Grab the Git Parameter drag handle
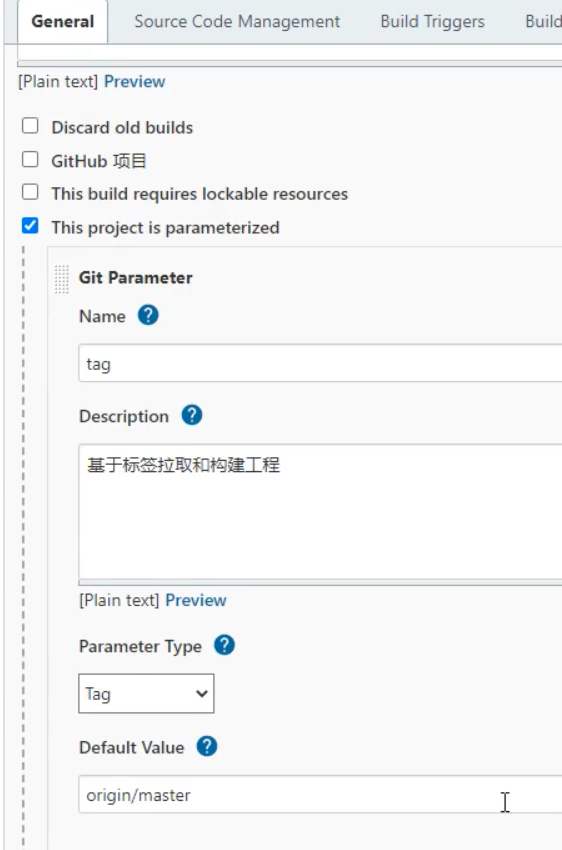 click(62, 279)
